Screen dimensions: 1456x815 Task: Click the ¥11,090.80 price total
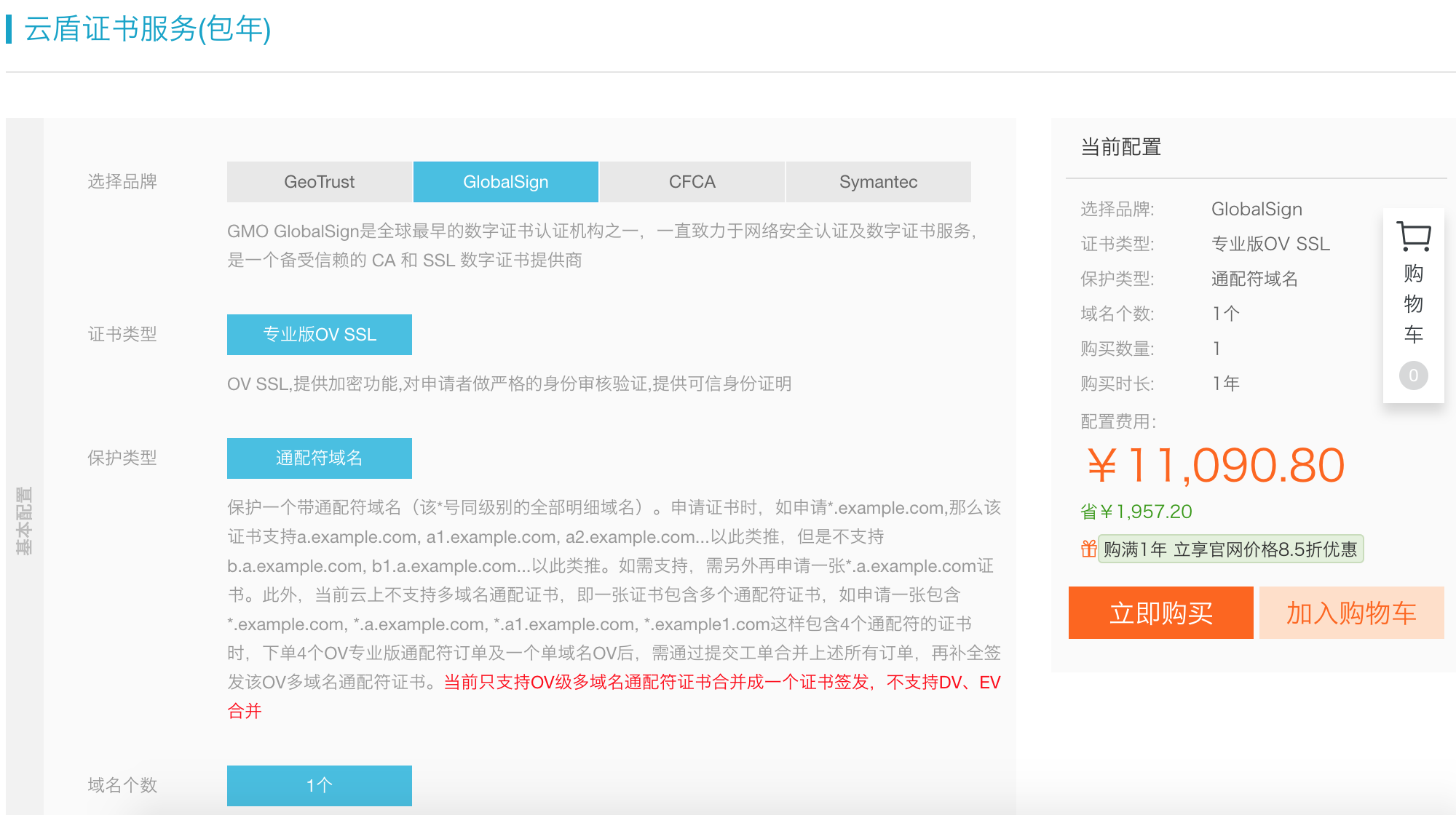click(1216, 465)
